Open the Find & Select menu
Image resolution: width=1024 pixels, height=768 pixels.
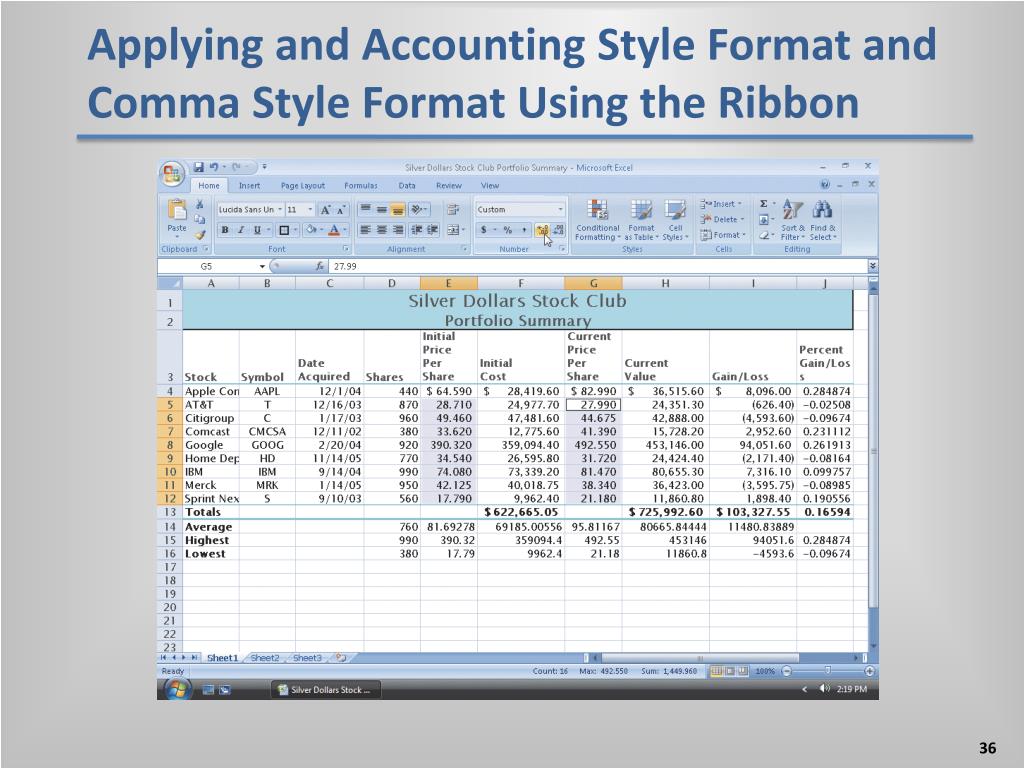[x=823, y=220]
